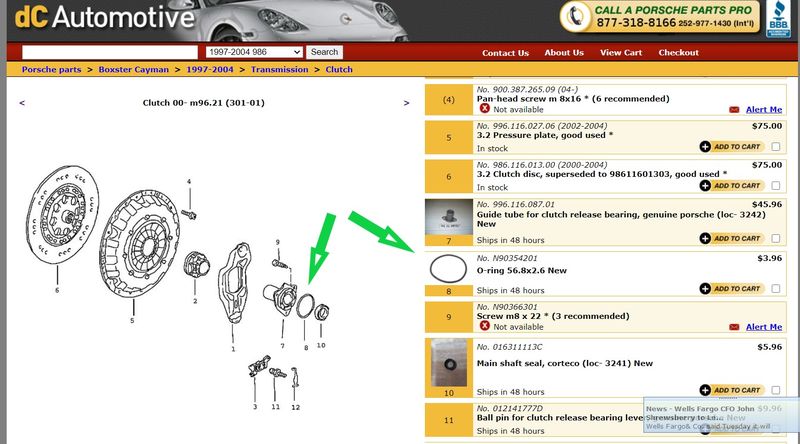Click the parts search input field

click(110, 52)
